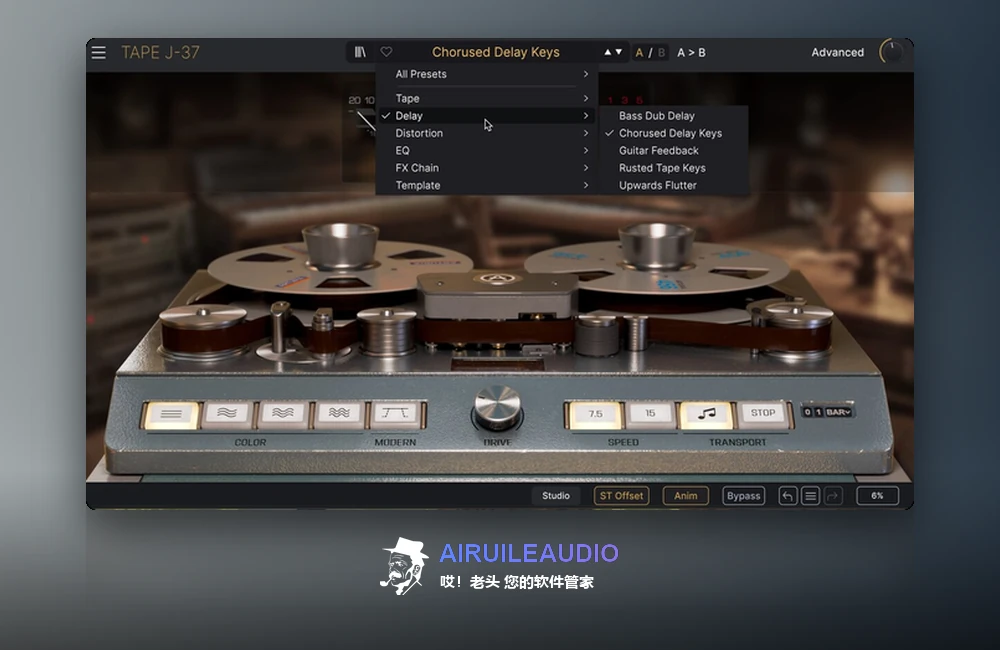Click the Studio button in bottom bar
The image size is (1000, 650).
coord(555,496)
